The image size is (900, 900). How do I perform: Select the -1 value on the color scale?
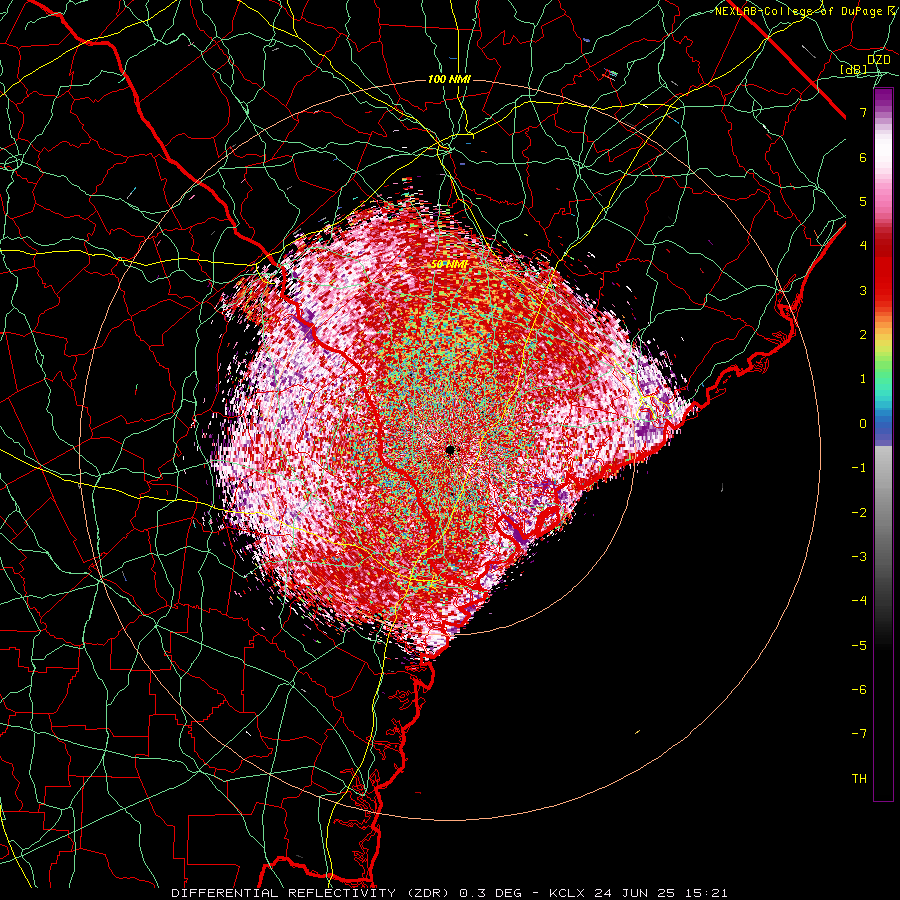tap(859, 468)
